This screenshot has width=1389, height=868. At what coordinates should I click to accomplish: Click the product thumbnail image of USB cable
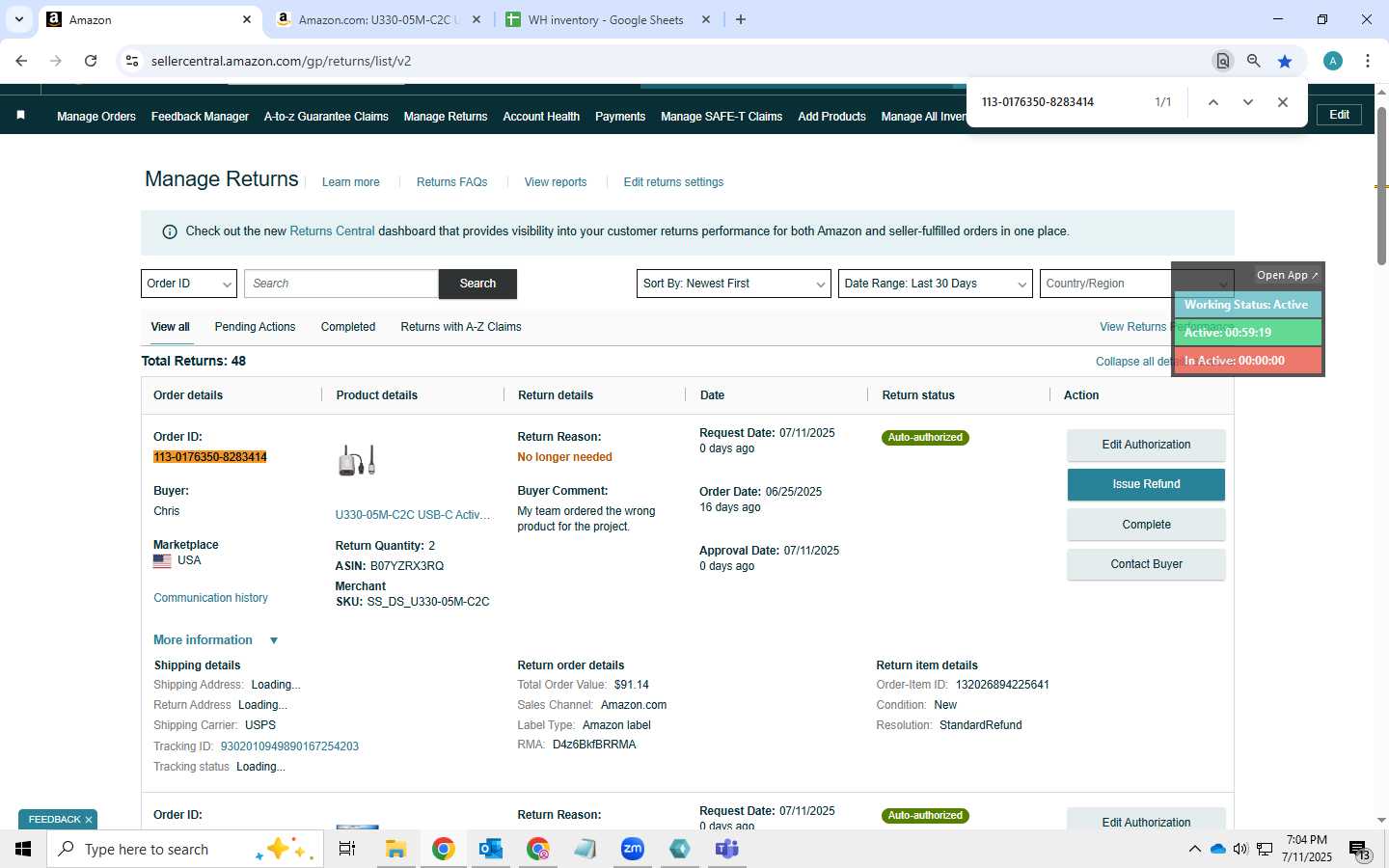point(357,460)
